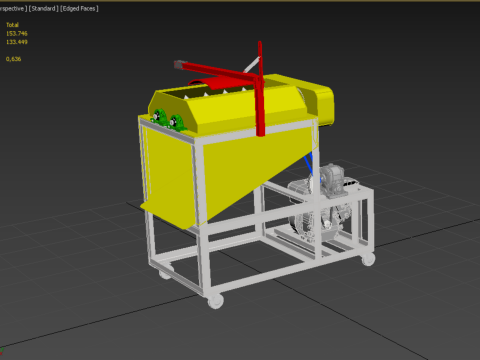This screenshot has width=480, height=360.
Task: Select the rear left caster wheel
Action: (x=165, y=273)
